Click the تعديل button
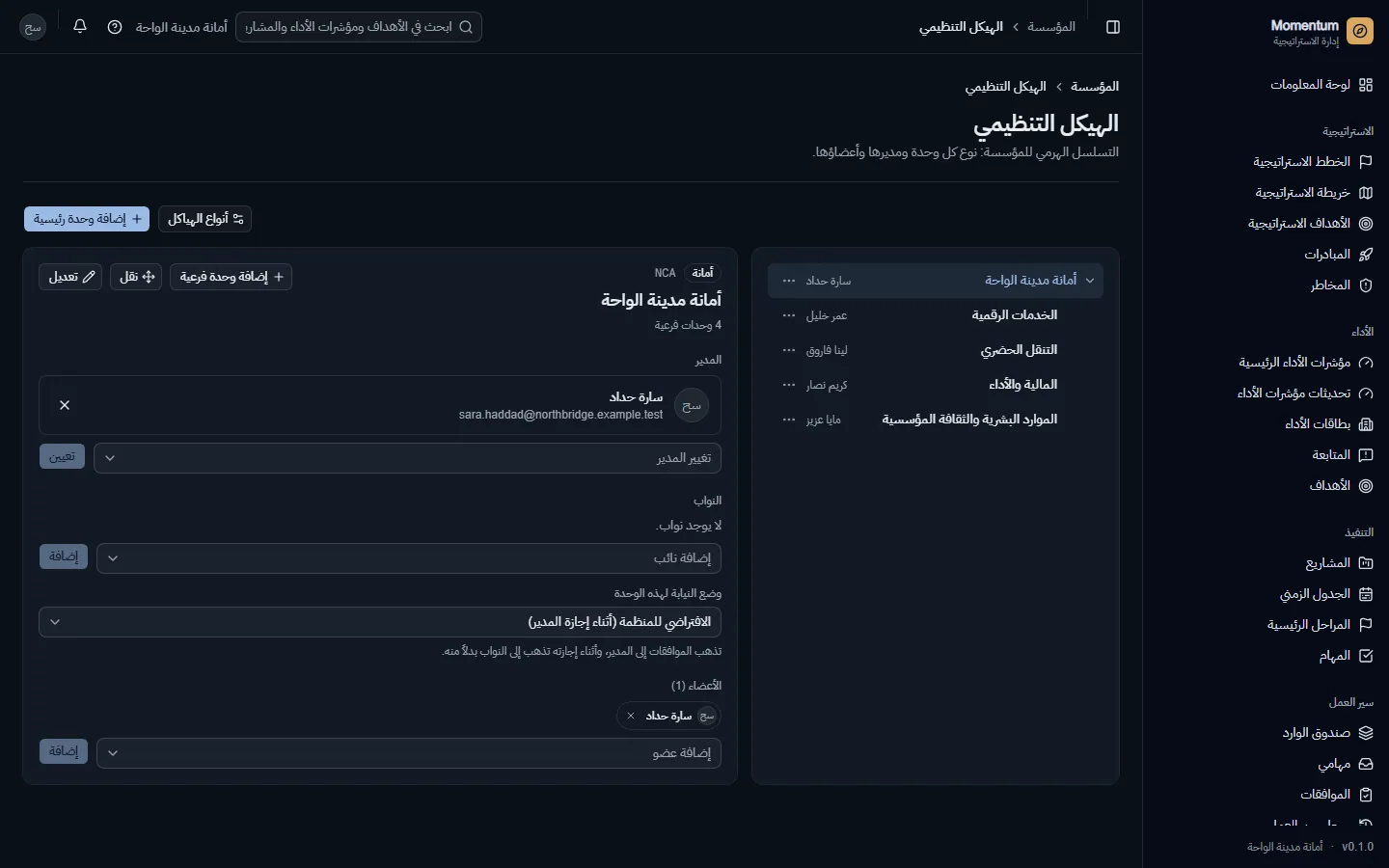This screenshot has width=1389, height=868. (x=70, y=277)
